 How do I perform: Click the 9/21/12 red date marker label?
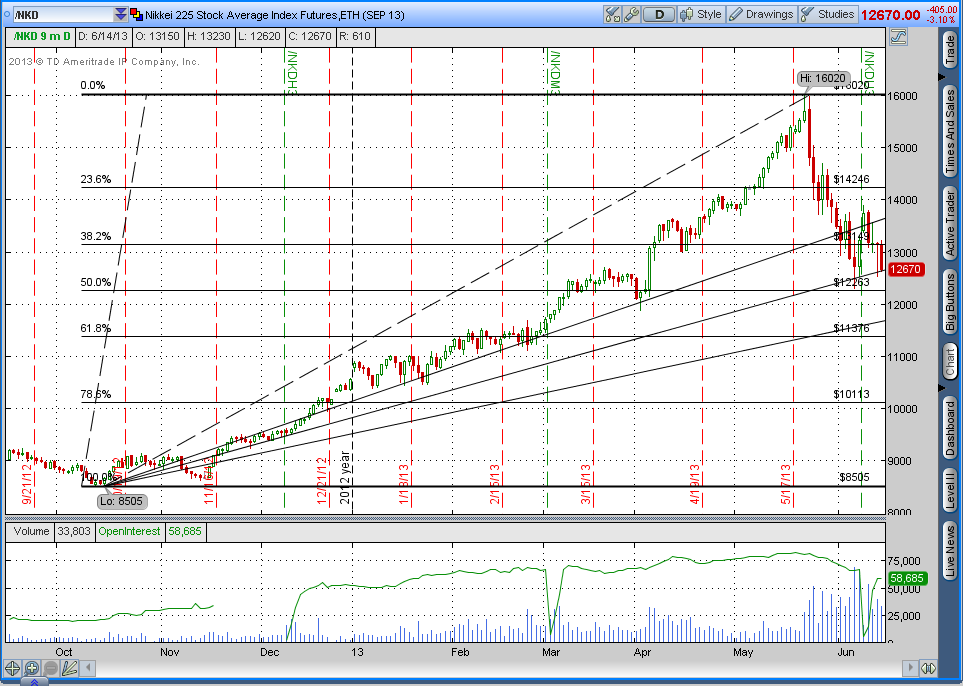coord(27,485)
